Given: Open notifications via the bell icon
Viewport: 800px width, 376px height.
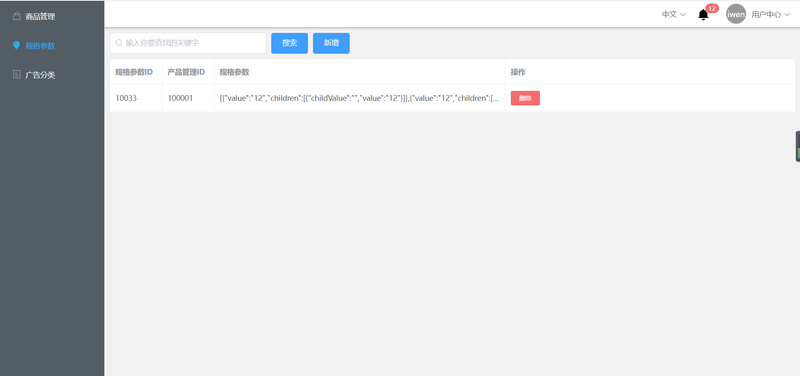Looking at the screenshot, I should coord(703,15).
